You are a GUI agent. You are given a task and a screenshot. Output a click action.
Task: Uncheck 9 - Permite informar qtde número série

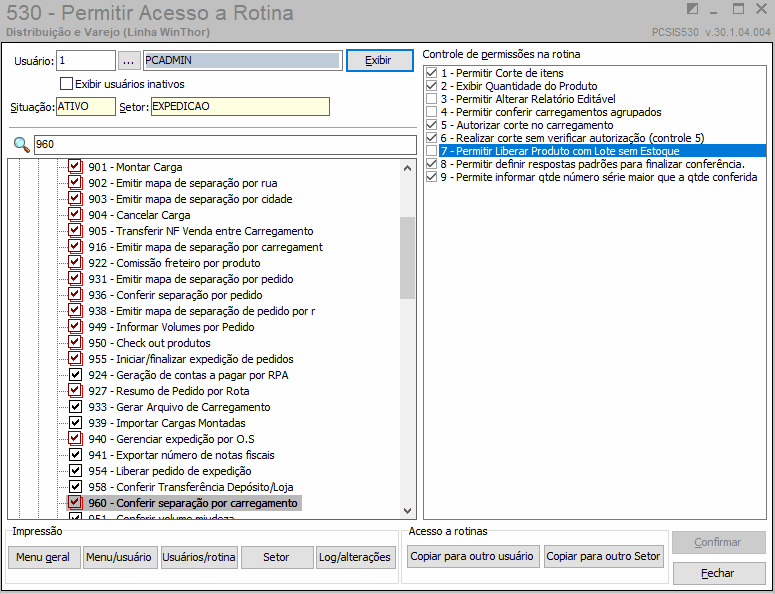point(431,177)
